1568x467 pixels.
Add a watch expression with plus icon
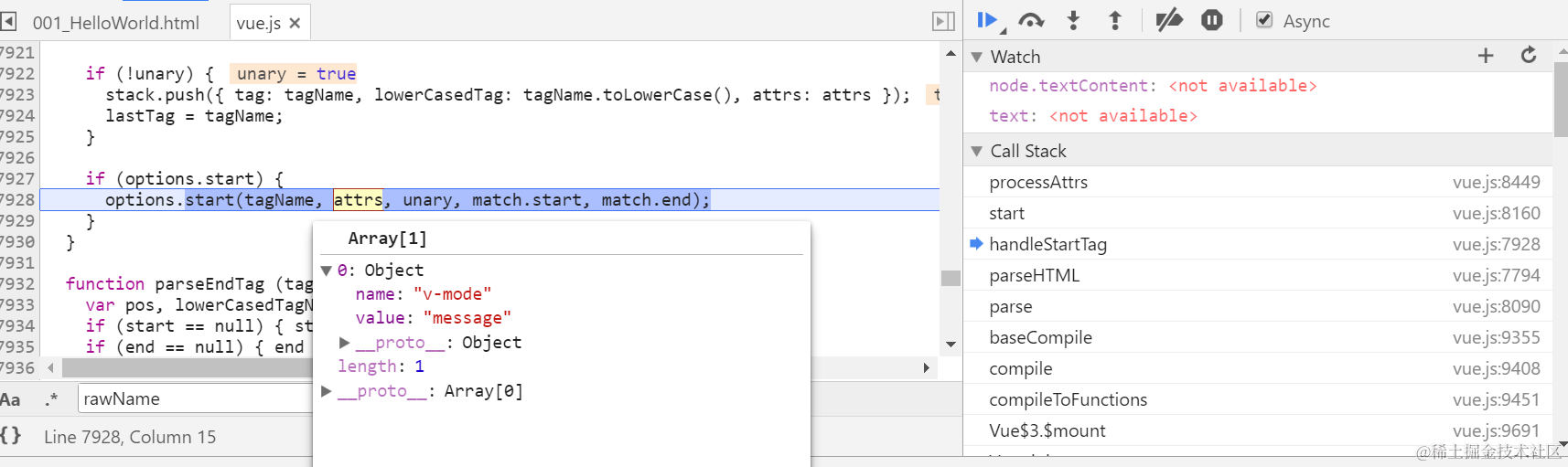(1486, 56)
